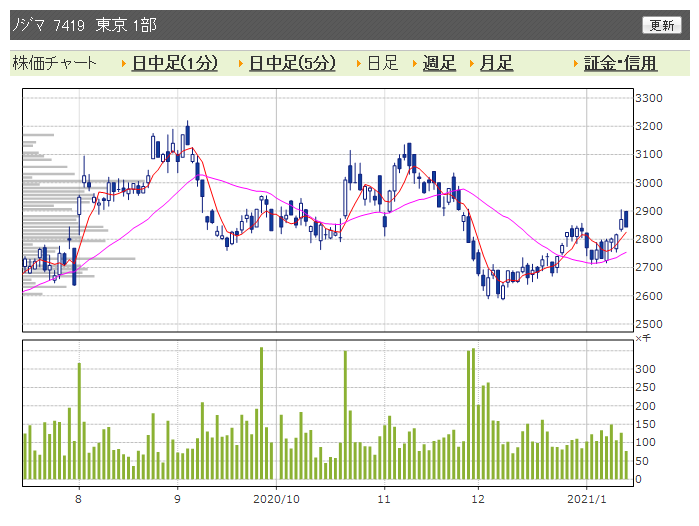Click the 300 volume axis label
Viewport: 699px width, 526px height.
(x=646, y=369)
